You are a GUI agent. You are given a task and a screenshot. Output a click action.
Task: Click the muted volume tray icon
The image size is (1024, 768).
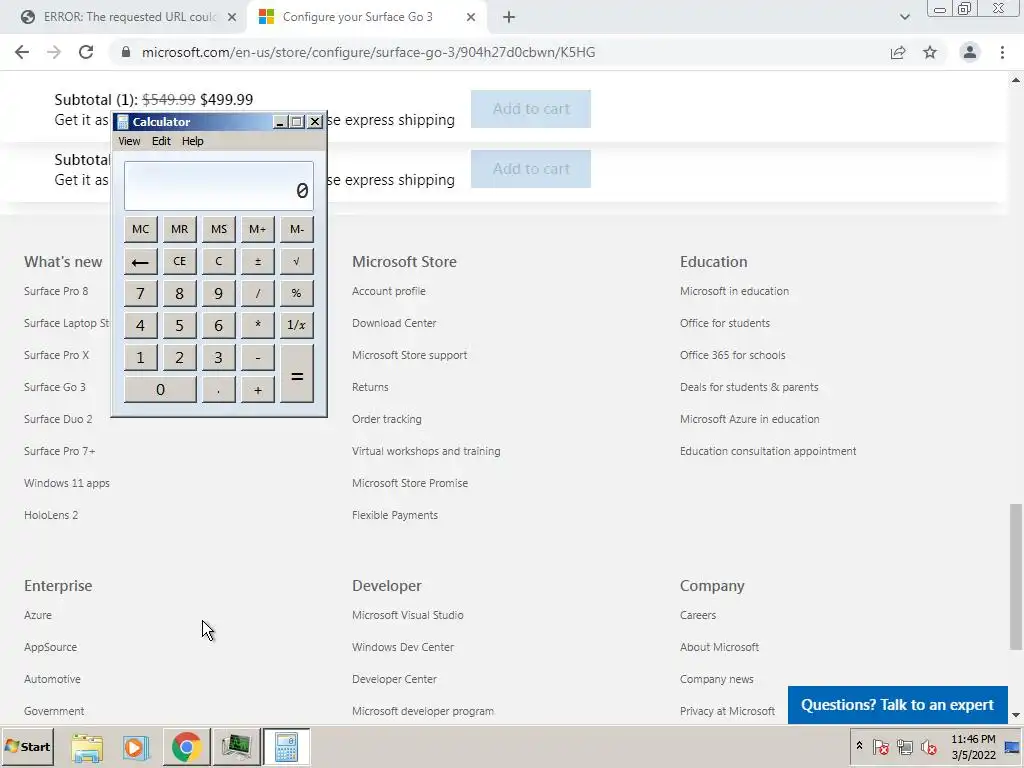pos(928,747)
